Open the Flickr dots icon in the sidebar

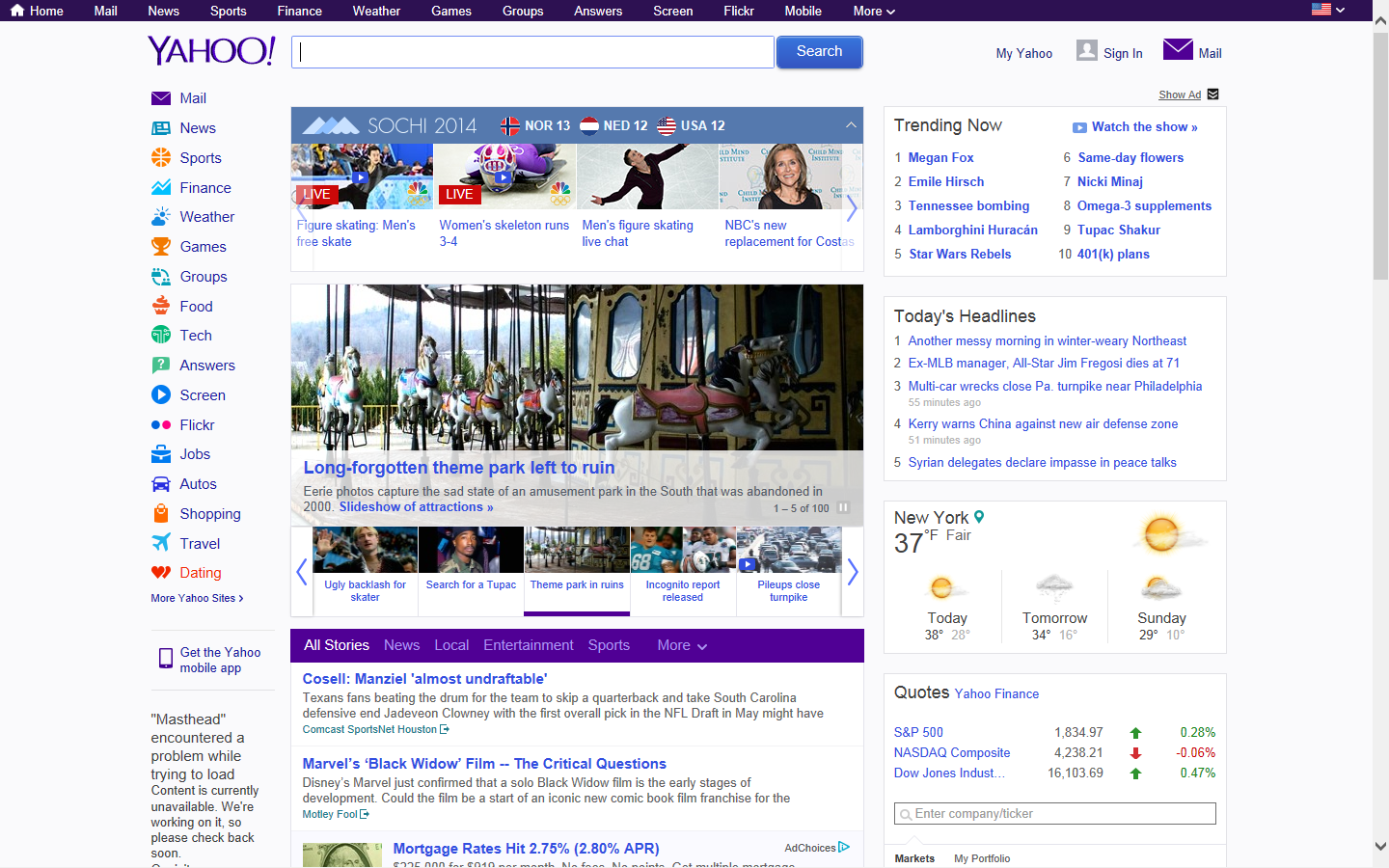pyautogui.click(x=161, y=425)
